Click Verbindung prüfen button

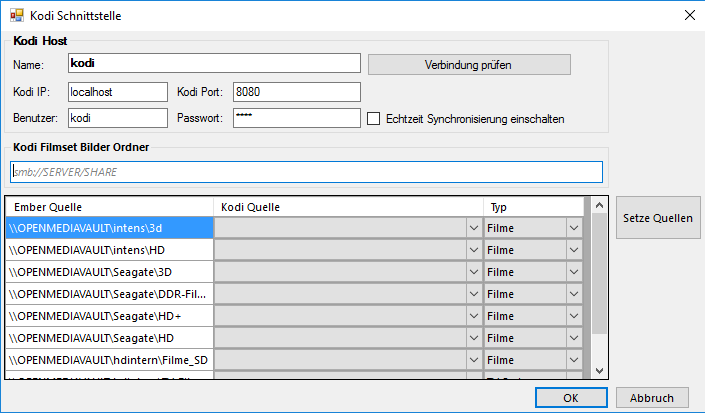469,65
